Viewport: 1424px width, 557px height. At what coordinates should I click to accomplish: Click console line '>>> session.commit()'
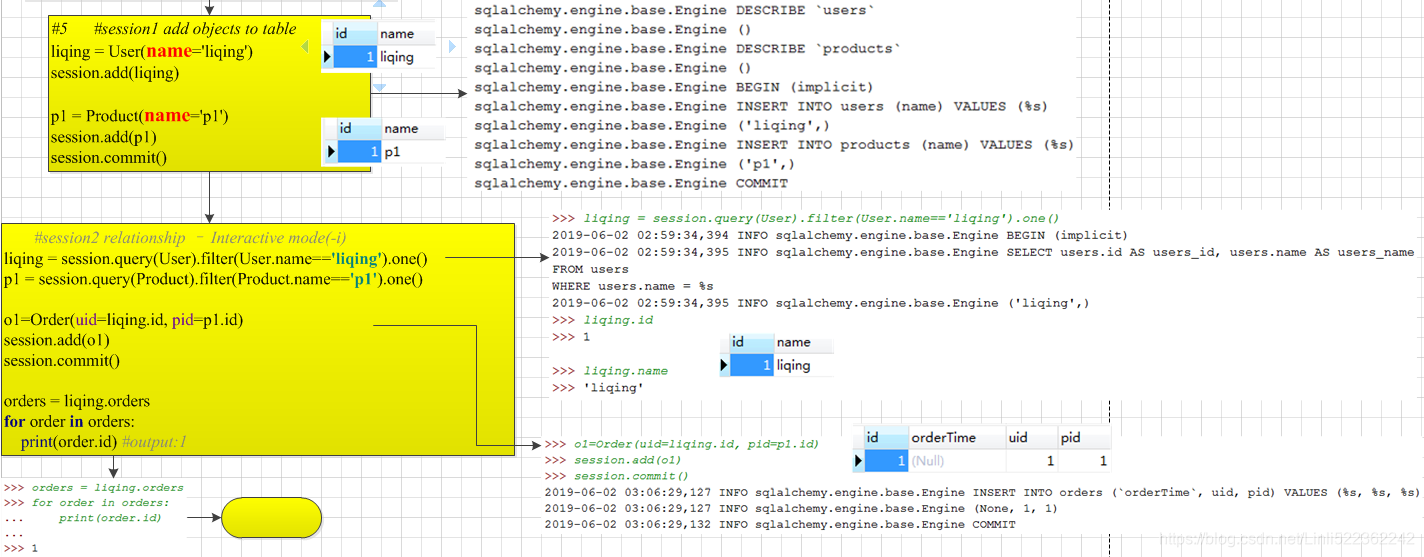click(x=617, y=476)
